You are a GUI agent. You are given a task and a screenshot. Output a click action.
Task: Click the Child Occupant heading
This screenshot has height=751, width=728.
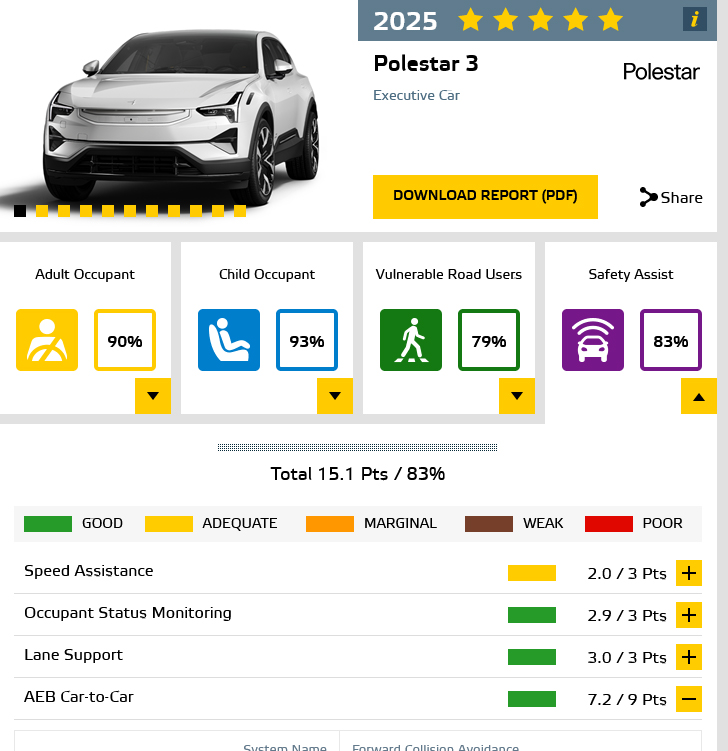point(267,274)
